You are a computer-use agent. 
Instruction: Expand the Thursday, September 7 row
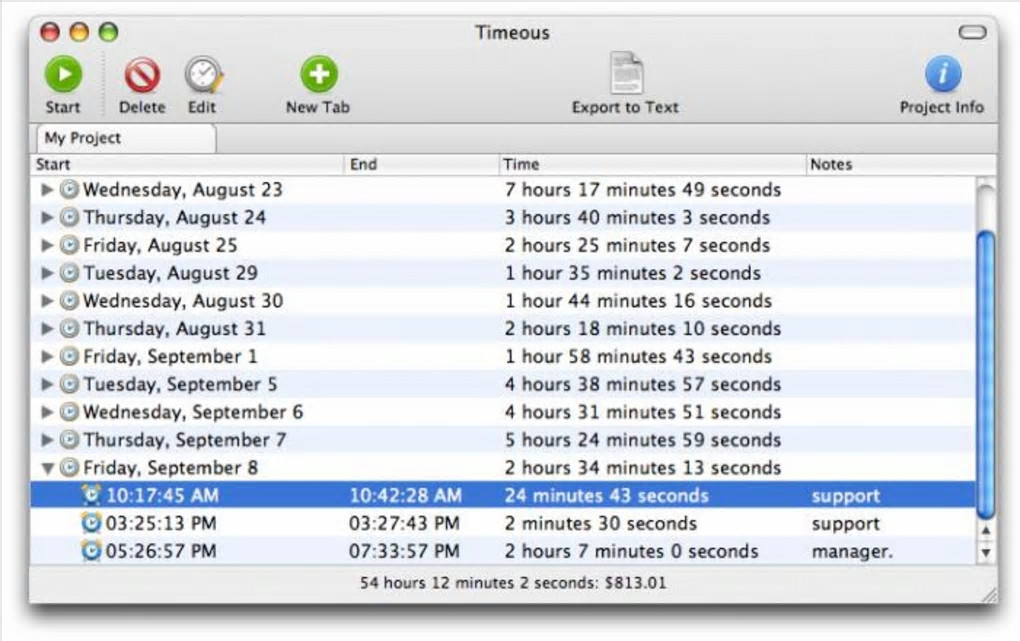click(47, 440)
